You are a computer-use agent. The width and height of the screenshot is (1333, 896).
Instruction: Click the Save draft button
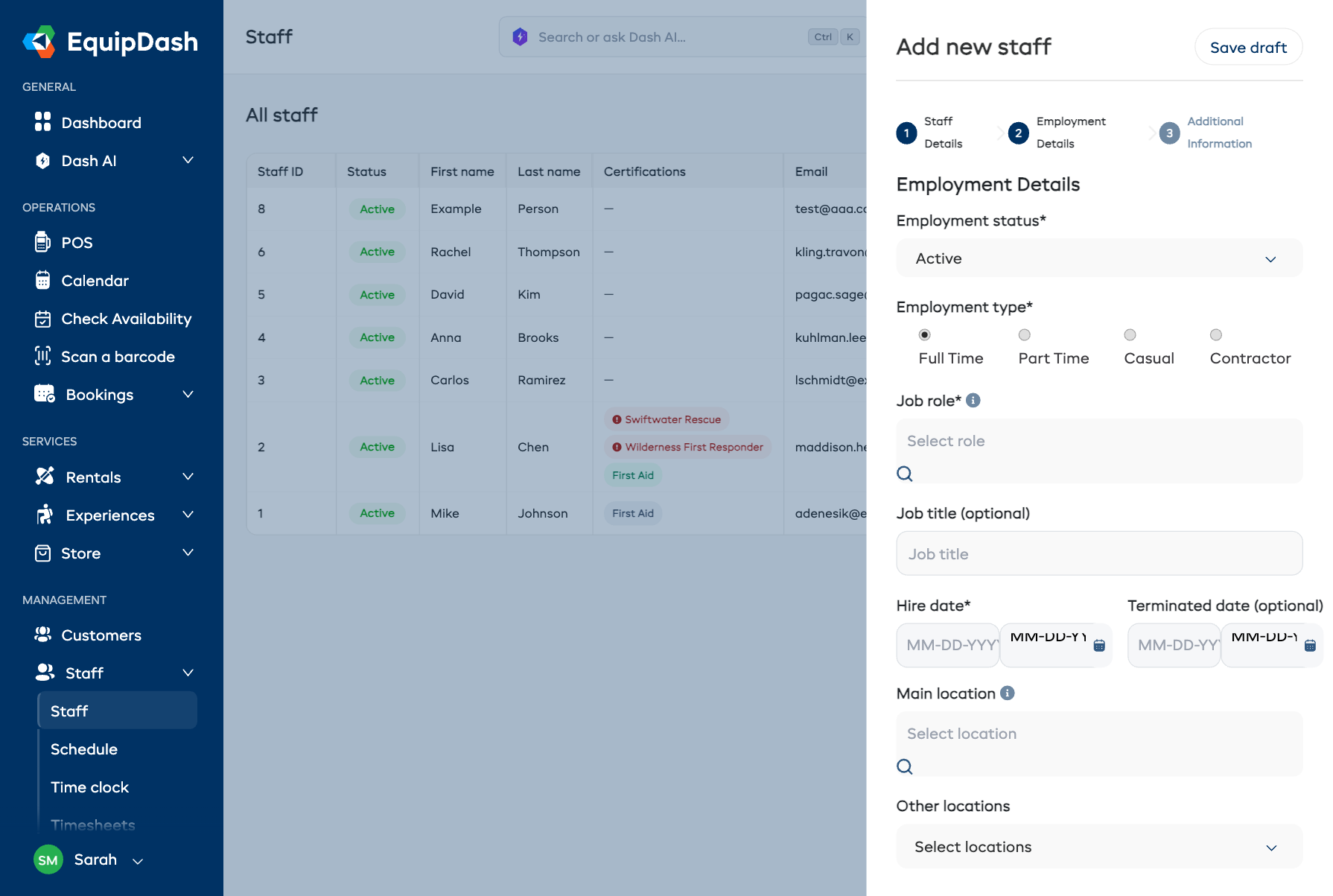1249,48
